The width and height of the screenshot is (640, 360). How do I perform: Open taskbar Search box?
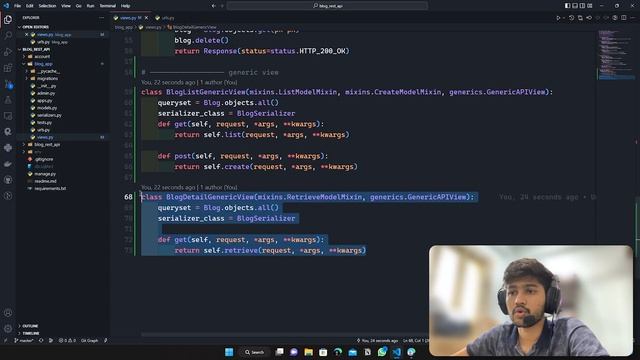coord(255,352)
